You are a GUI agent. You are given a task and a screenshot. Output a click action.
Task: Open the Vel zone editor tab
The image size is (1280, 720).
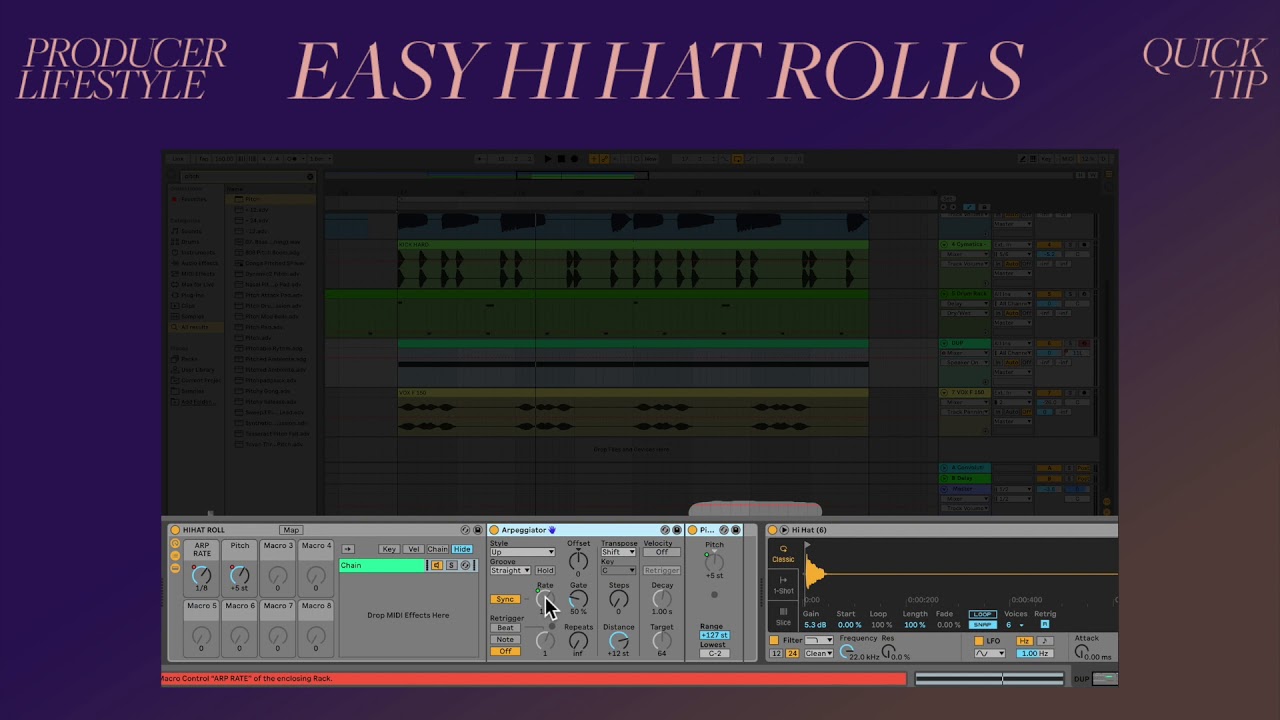[414, 549]
